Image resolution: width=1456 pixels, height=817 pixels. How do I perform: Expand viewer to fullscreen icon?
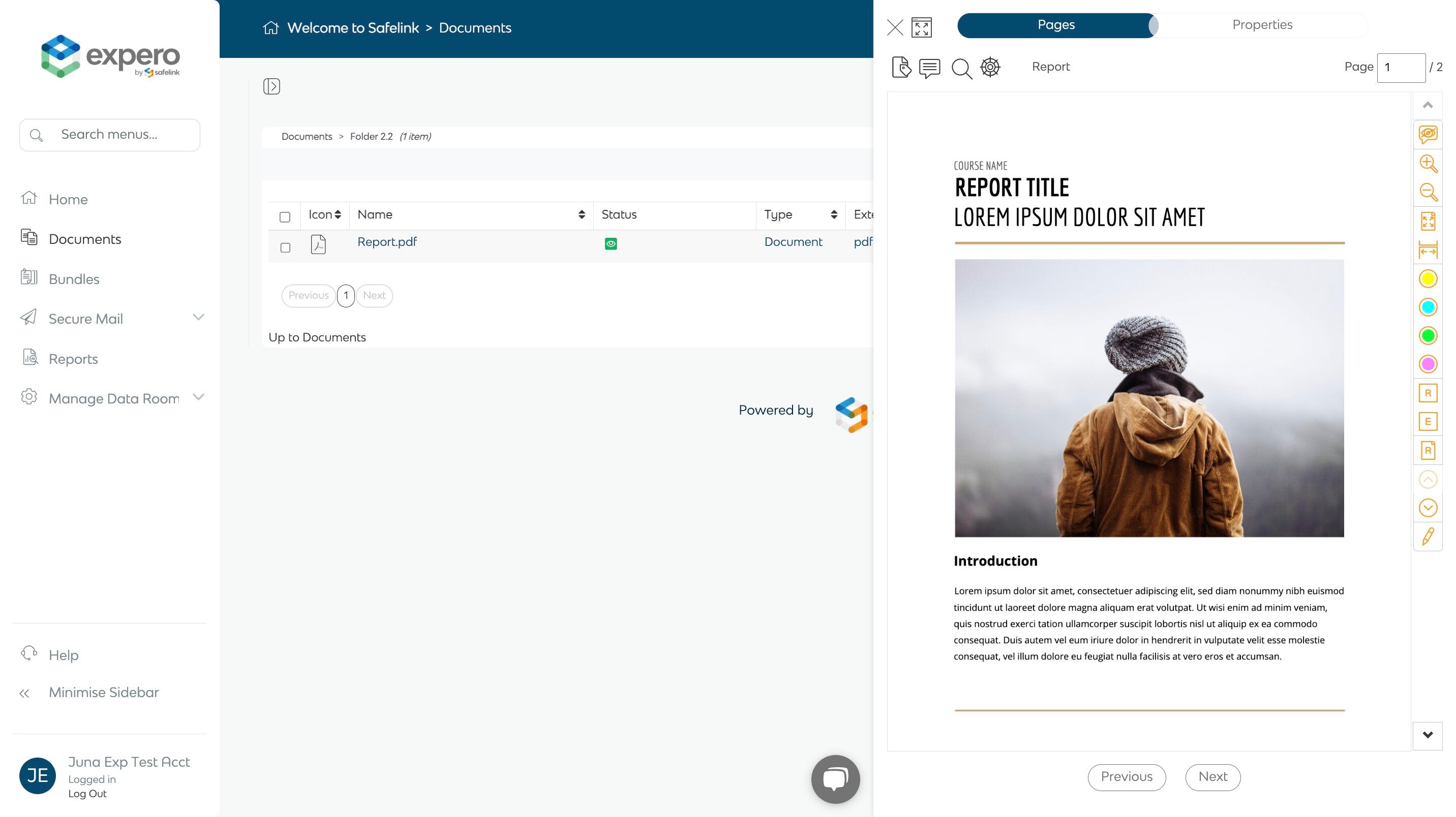point(921,27)
